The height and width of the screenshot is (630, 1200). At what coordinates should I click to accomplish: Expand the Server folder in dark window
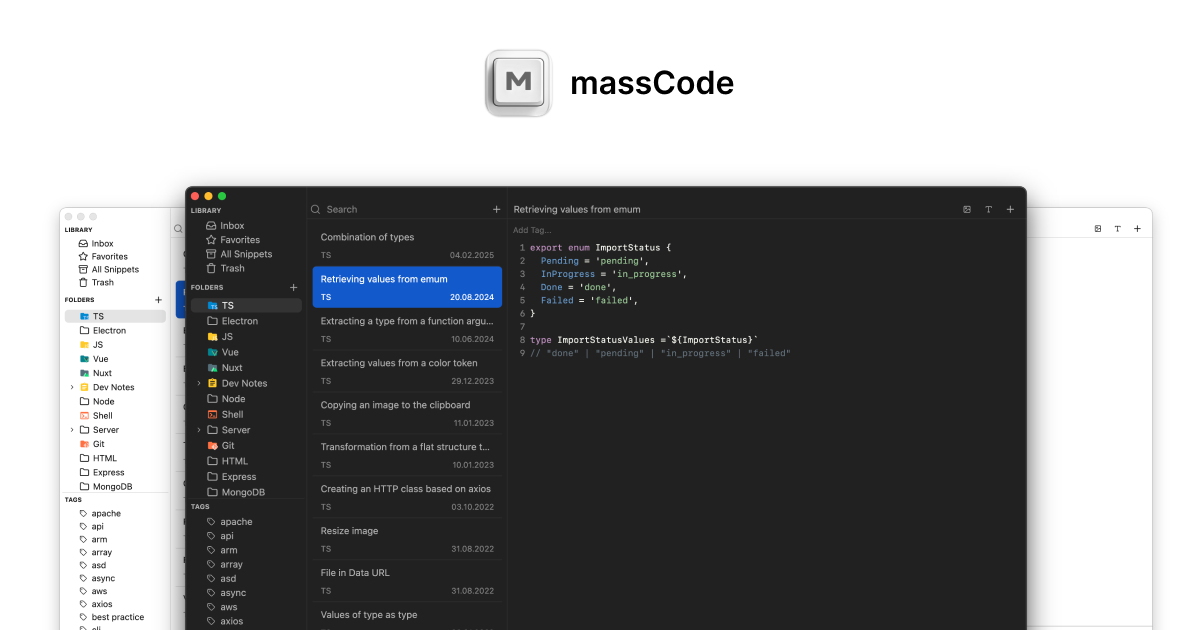pyautogui.click(x=199, y=430)
